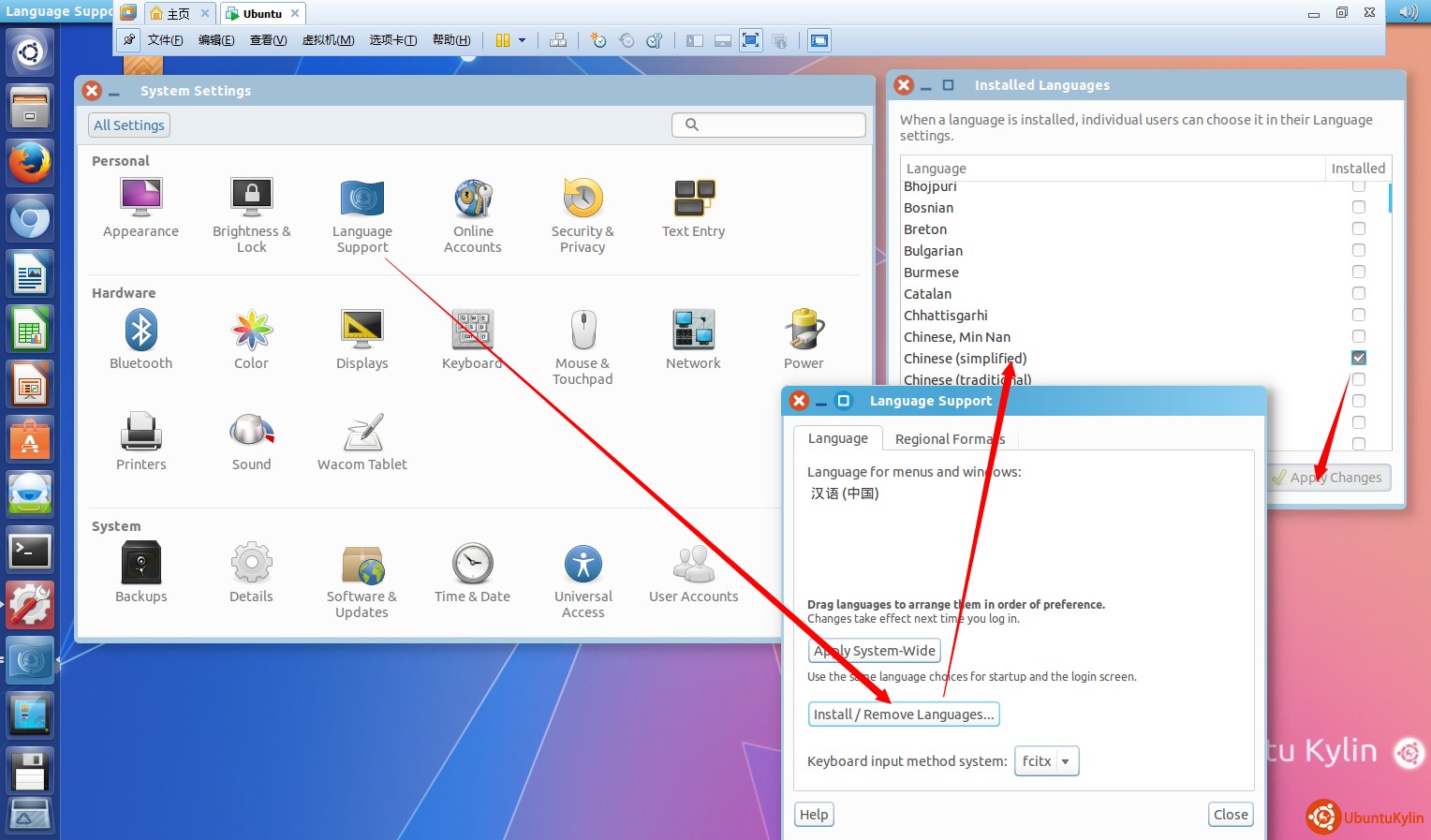Open Language Support in System Settings

[362, 214]
